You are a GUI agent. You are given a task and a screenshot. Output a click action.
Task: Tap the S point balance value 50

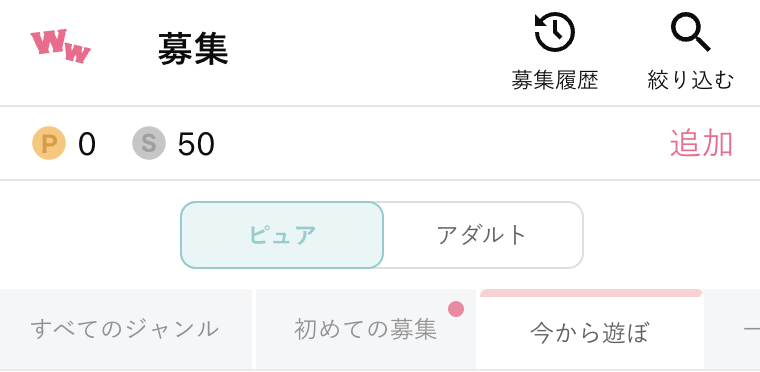[196, 144]
